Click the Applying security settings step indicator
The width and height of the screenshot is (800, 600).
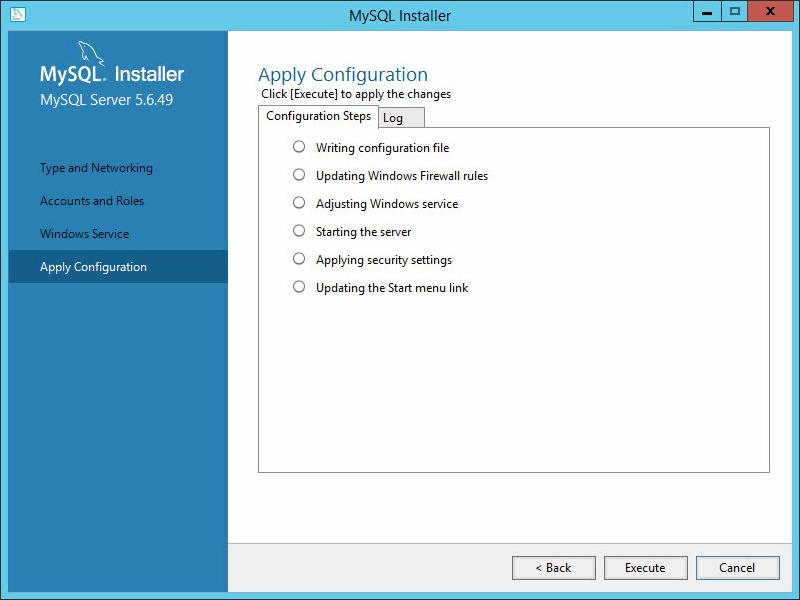(x=299, y=259)
